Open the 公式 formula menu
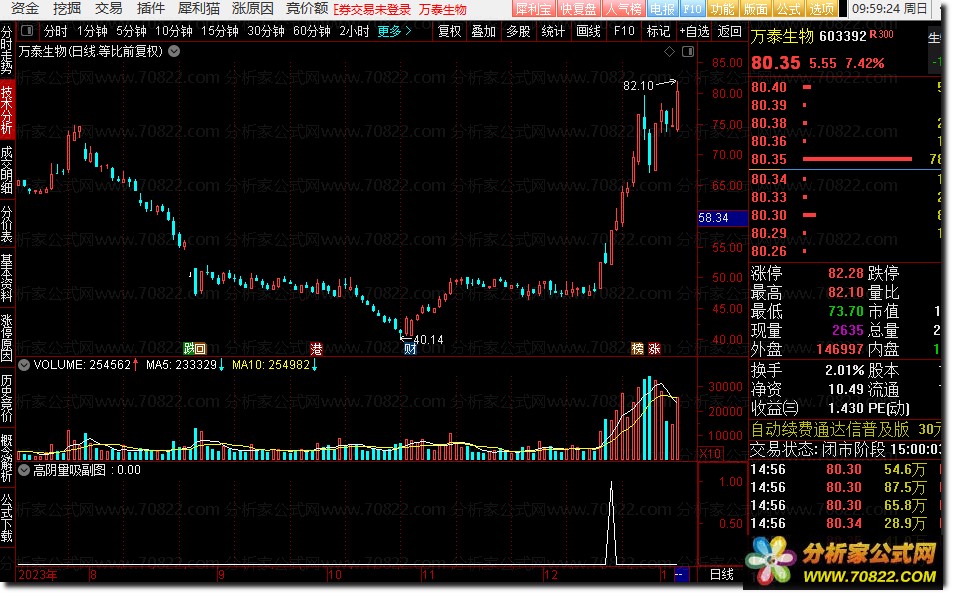953x593 pixels. click(x=788, y=9)
